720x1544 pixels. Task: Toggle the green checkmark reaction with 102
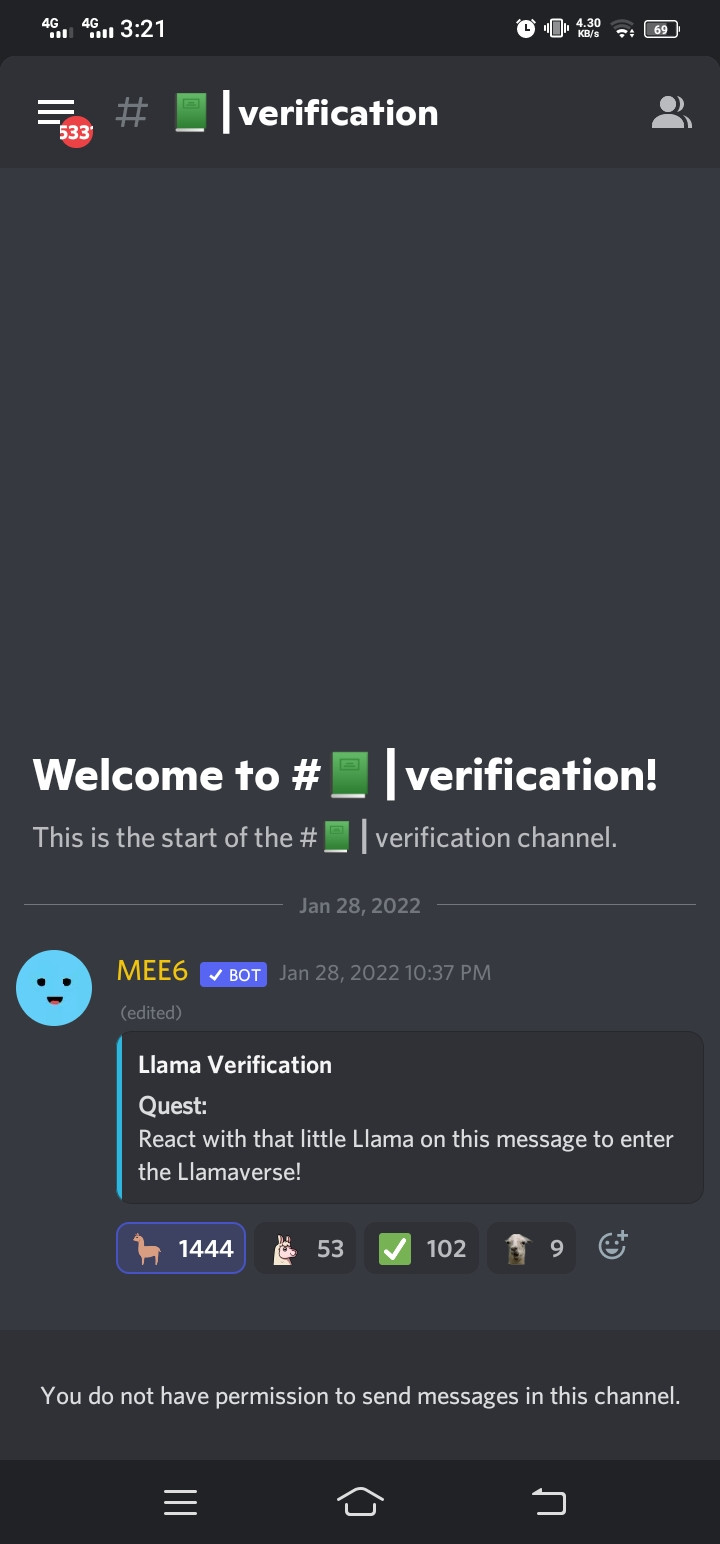421,1248
